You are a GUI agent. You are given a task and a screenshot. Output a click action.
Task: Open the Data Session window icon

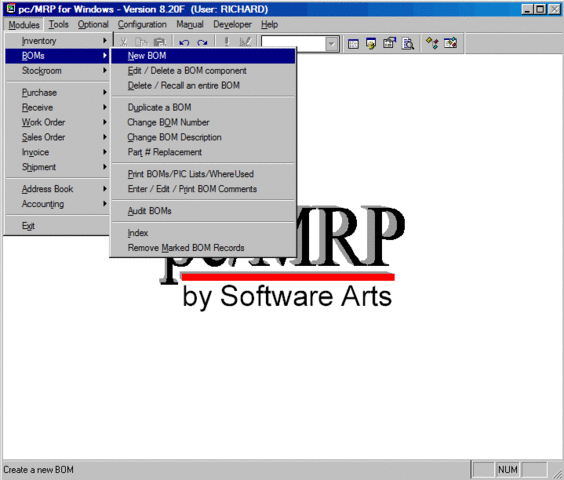click(x=371, y=44)
